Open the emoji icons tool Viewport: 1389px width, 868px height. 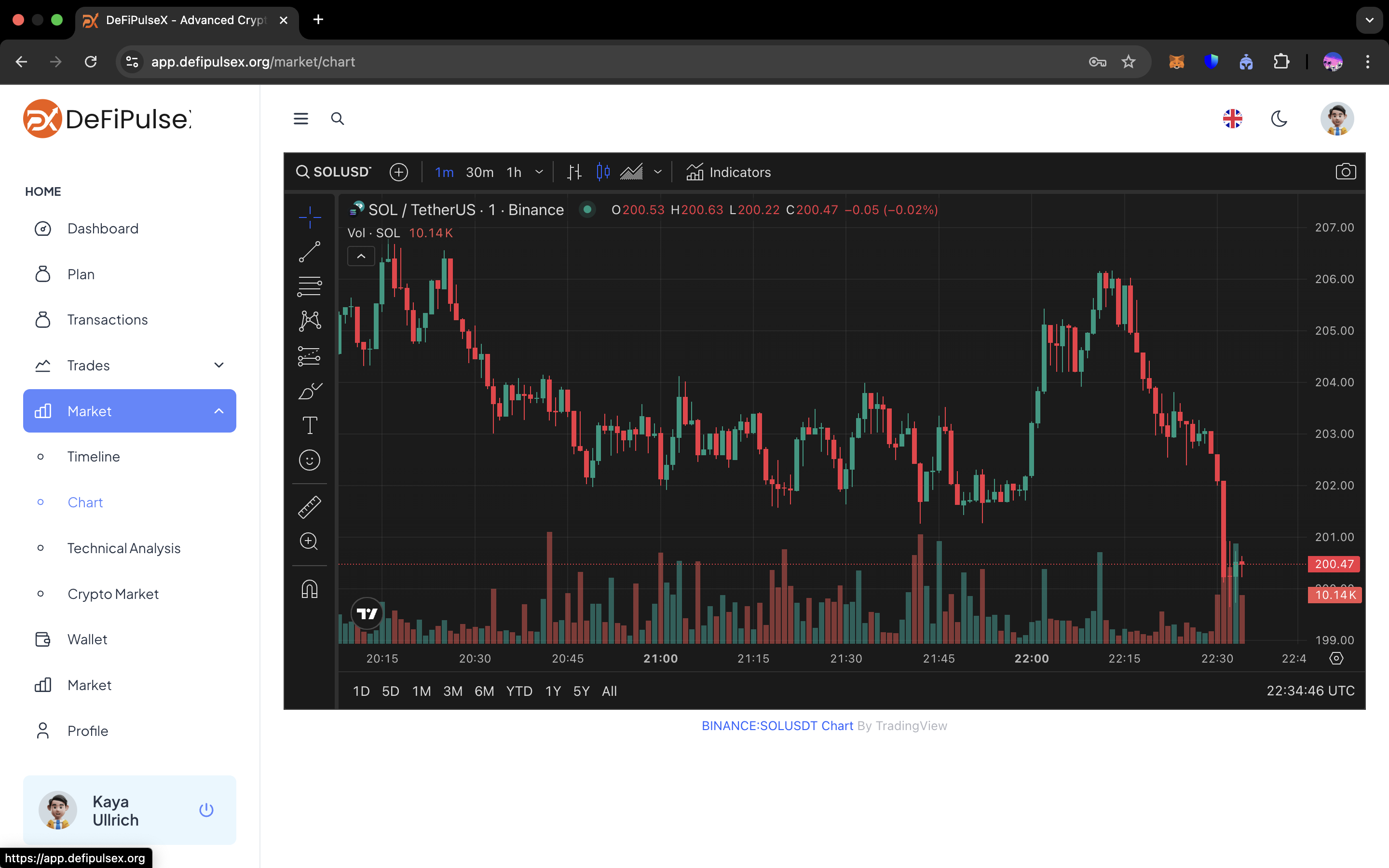click(309, 460)
